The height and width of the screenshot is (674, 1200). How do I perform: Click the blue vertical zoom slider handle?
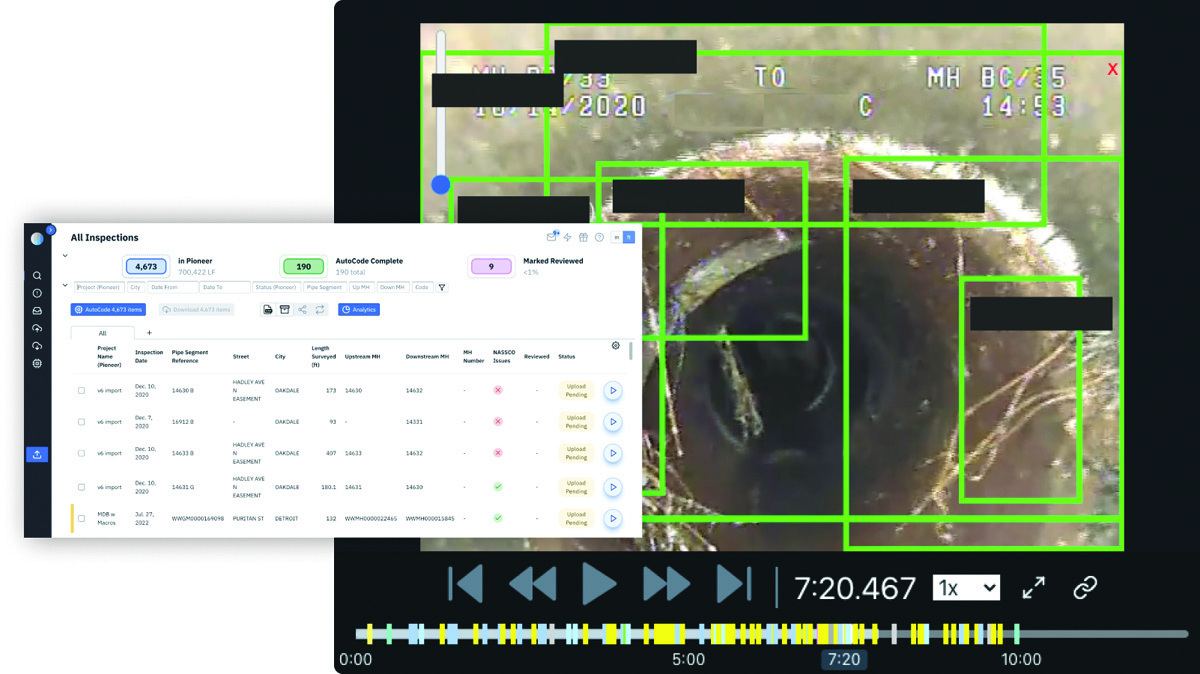[x=440, y=184]
